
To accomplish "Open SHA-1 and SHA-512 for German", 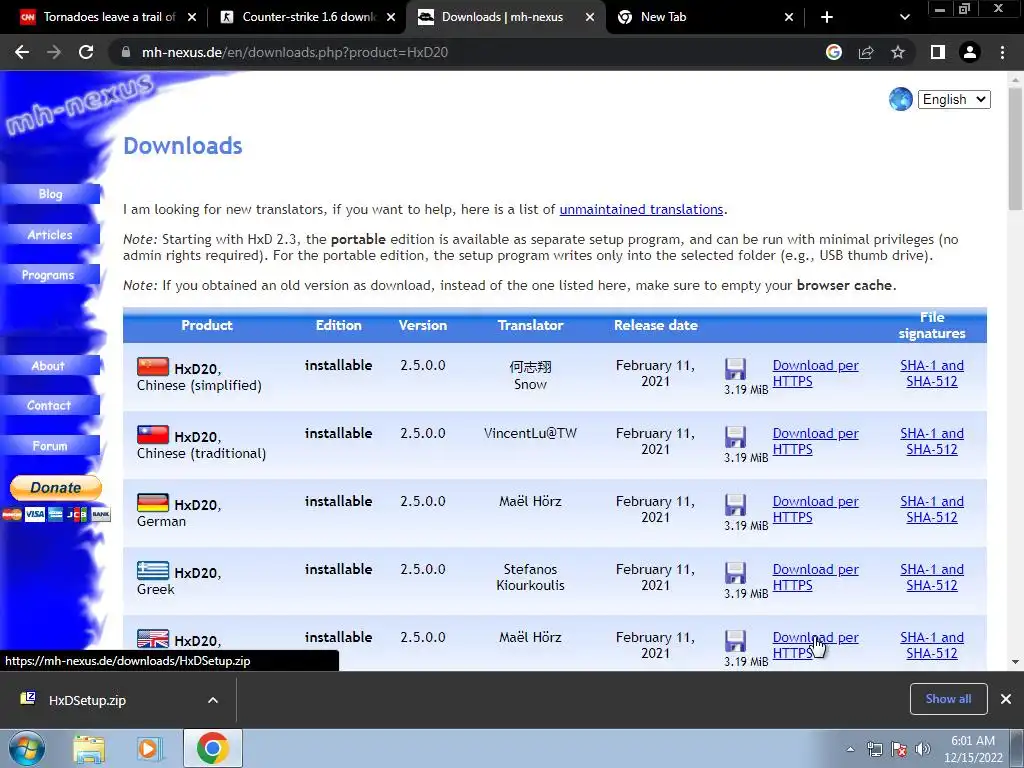I will point(932,509).
